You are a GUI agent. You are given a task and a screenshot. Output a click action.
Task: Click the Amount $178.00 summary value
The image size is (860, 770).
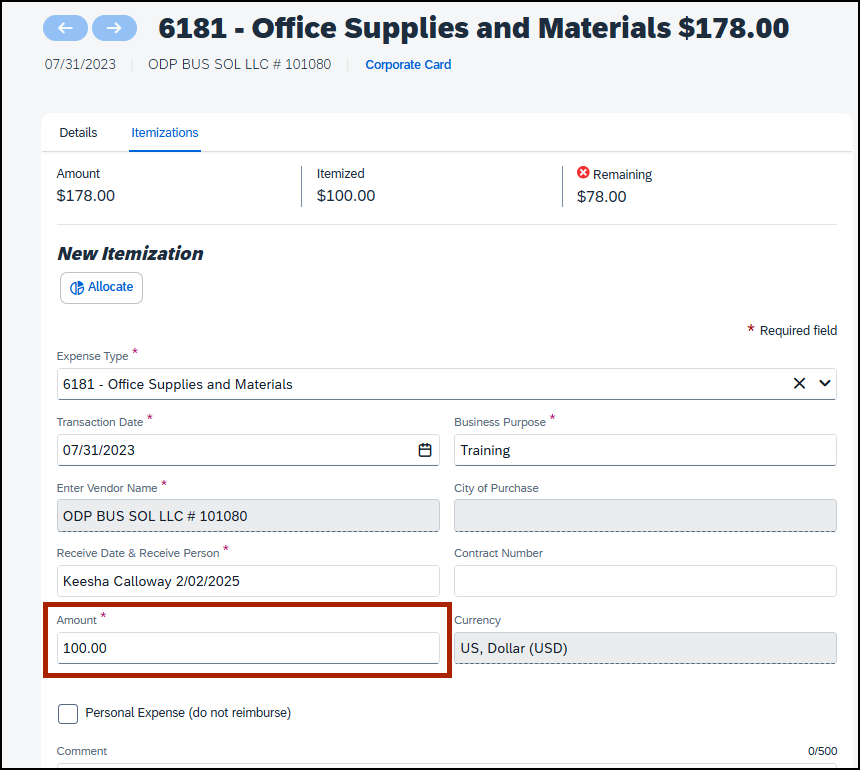click(x=86, y=196)
